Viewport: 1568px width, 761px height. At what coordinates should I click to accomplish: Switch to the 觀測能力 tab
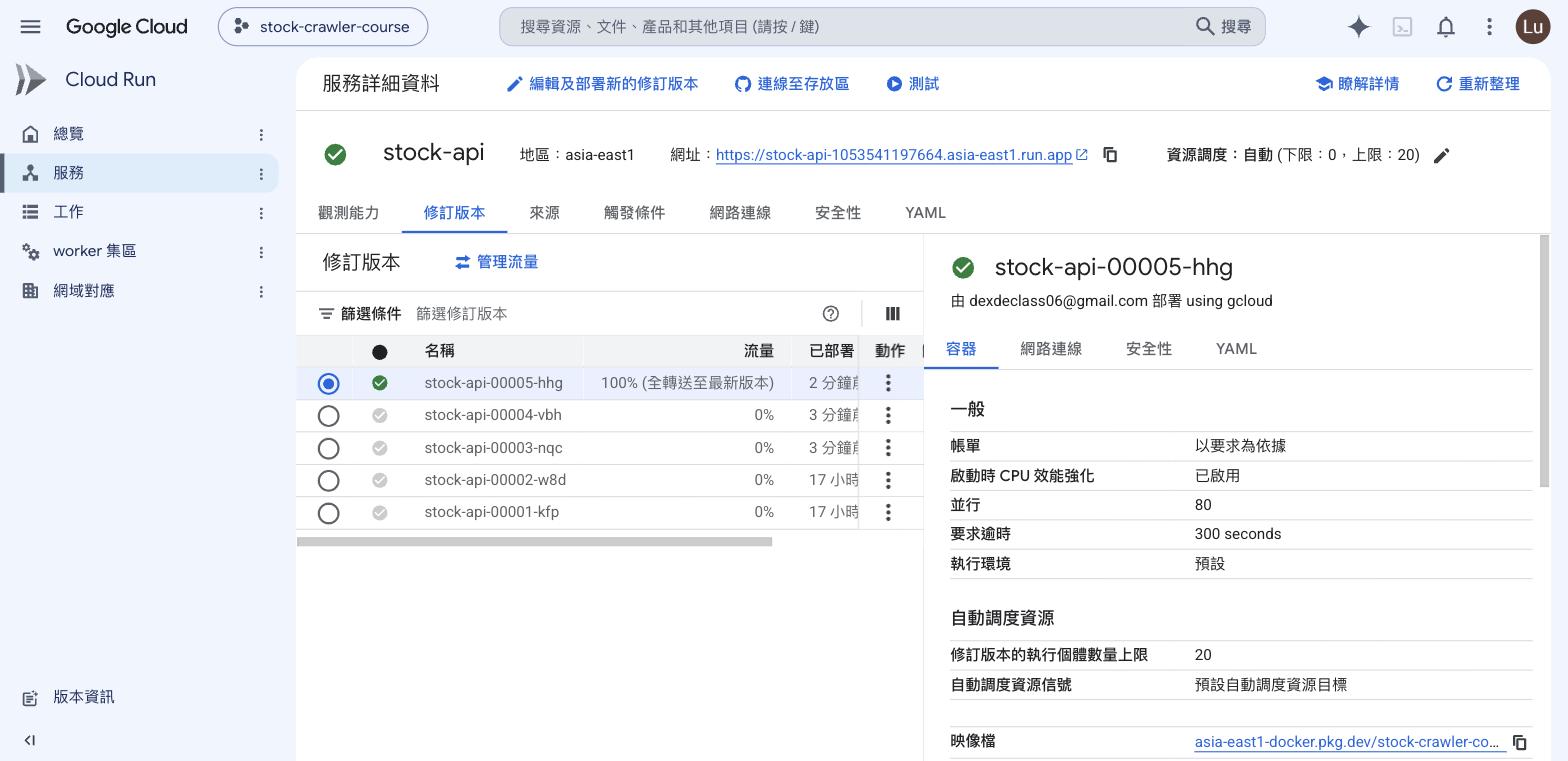tap(348, 212)
